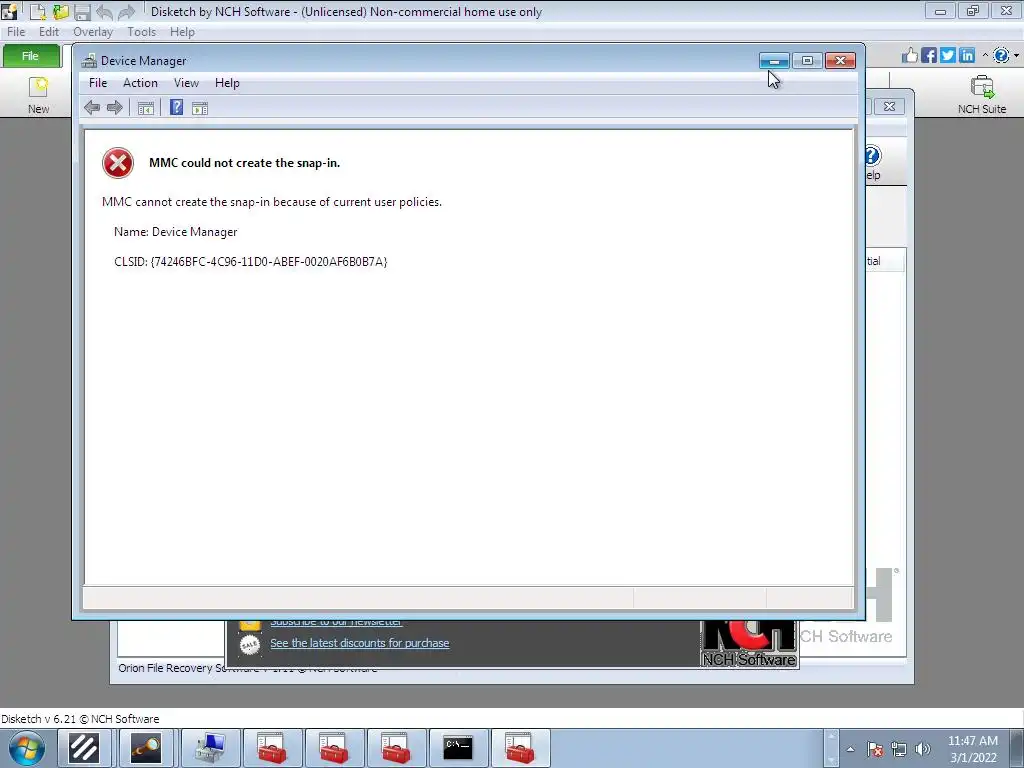This screenshot has width=1024, height=768.
Task: Maximize the Device Manager window
Action: click(x=807, y=61)
